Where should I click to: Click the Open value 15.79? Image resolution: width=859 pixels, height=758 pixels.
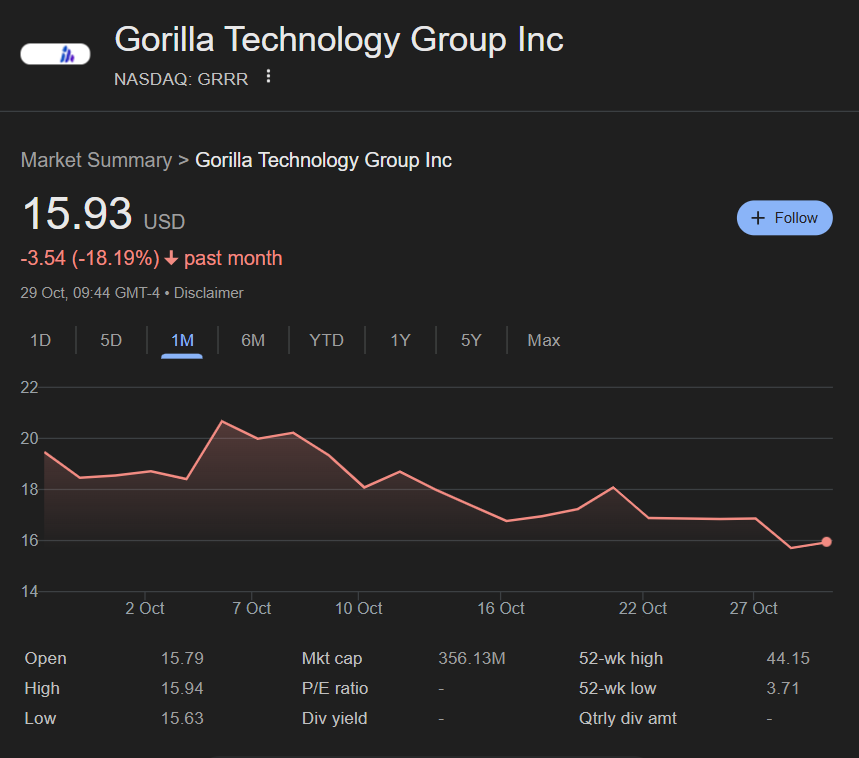[x=182, y=658]
